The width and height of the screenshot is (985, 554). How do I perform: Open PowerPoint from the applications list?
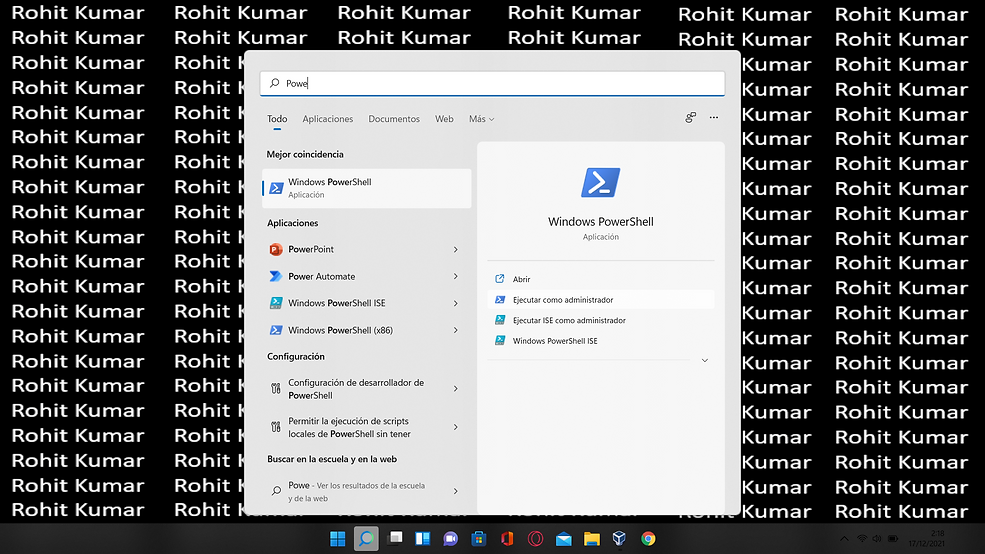(366, 249)
